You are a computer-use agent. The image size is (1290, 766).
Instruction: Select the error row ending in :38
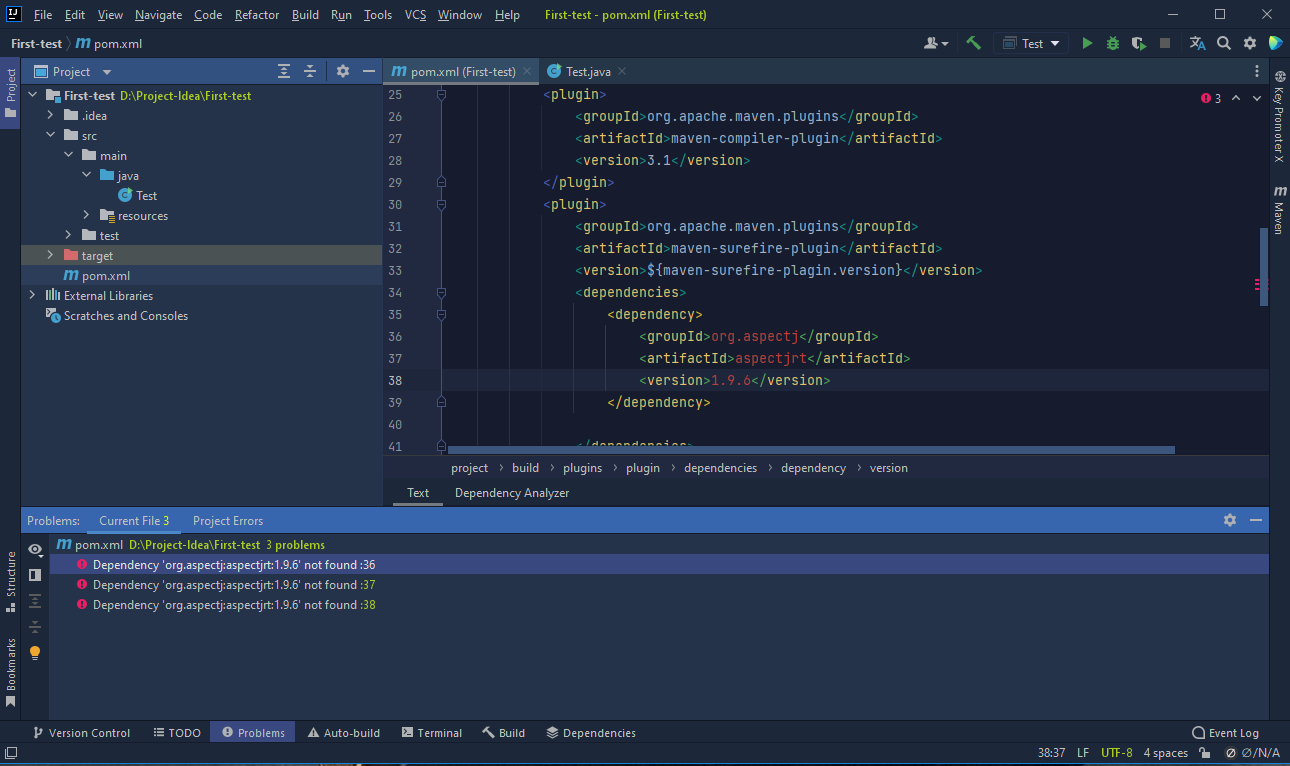[659, 605]
